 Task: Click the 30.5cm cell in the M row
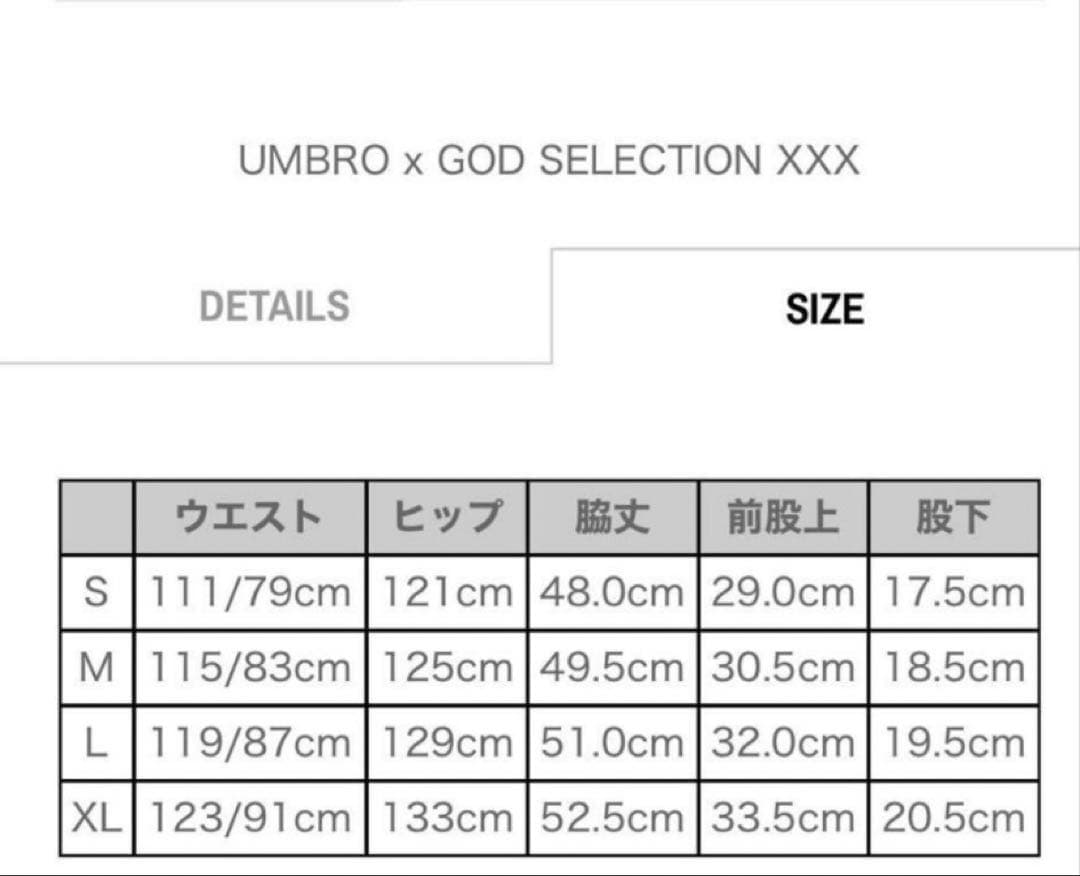coord(783,667)
